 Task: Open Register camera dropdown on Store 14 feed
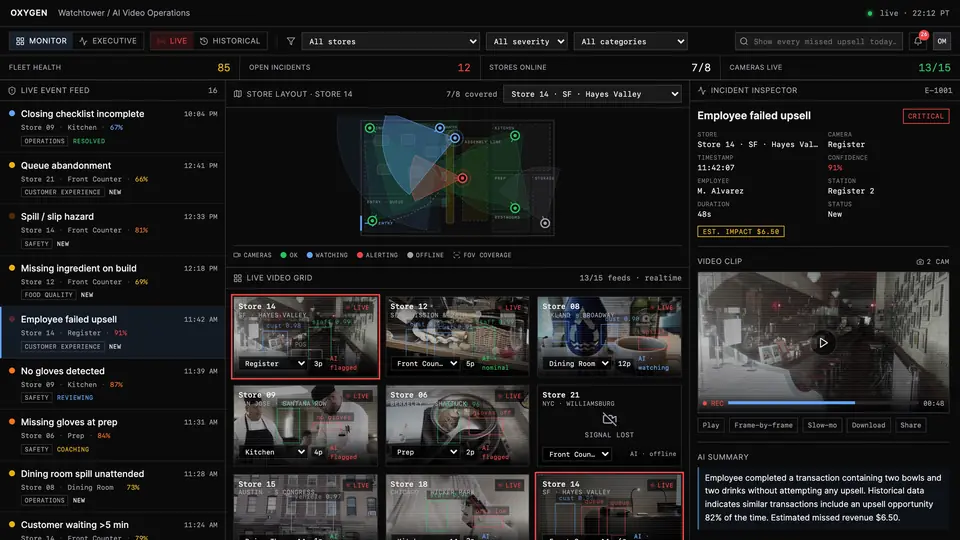coord(272,364)
